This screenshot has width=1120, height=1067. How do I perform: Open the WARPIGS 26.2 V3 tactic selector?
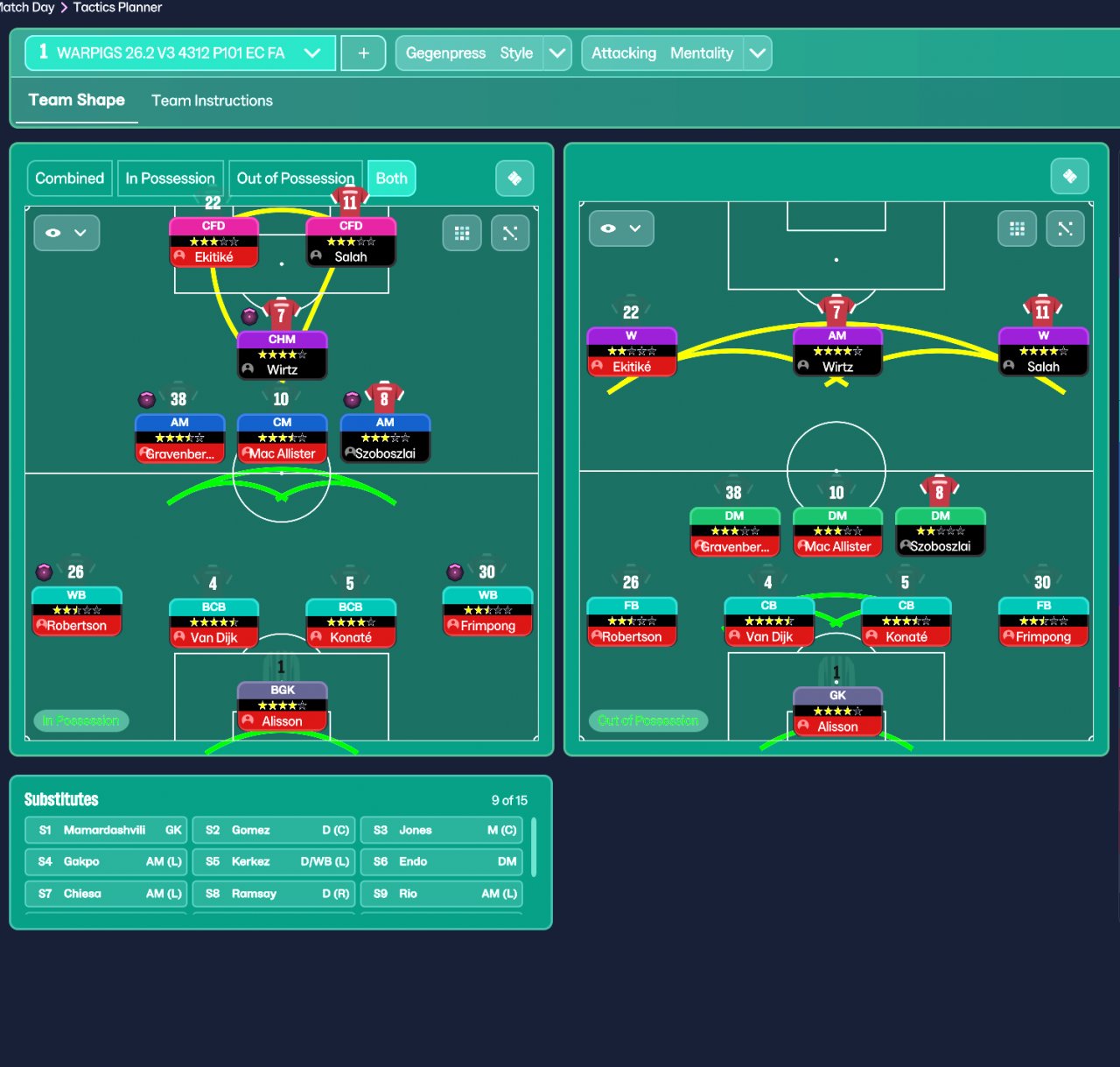click(180, 53)
